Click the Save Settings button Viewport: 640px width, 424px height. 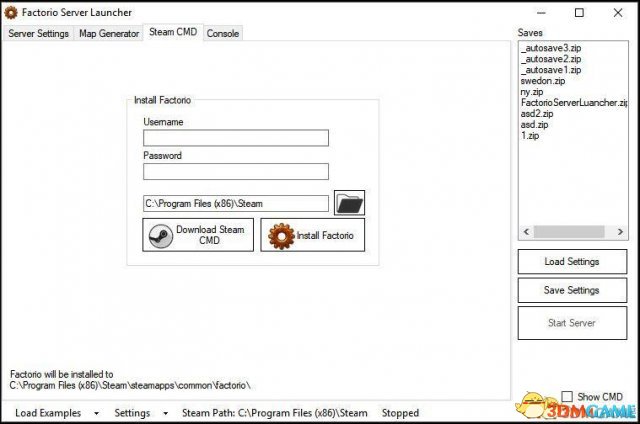coord(572,290)
